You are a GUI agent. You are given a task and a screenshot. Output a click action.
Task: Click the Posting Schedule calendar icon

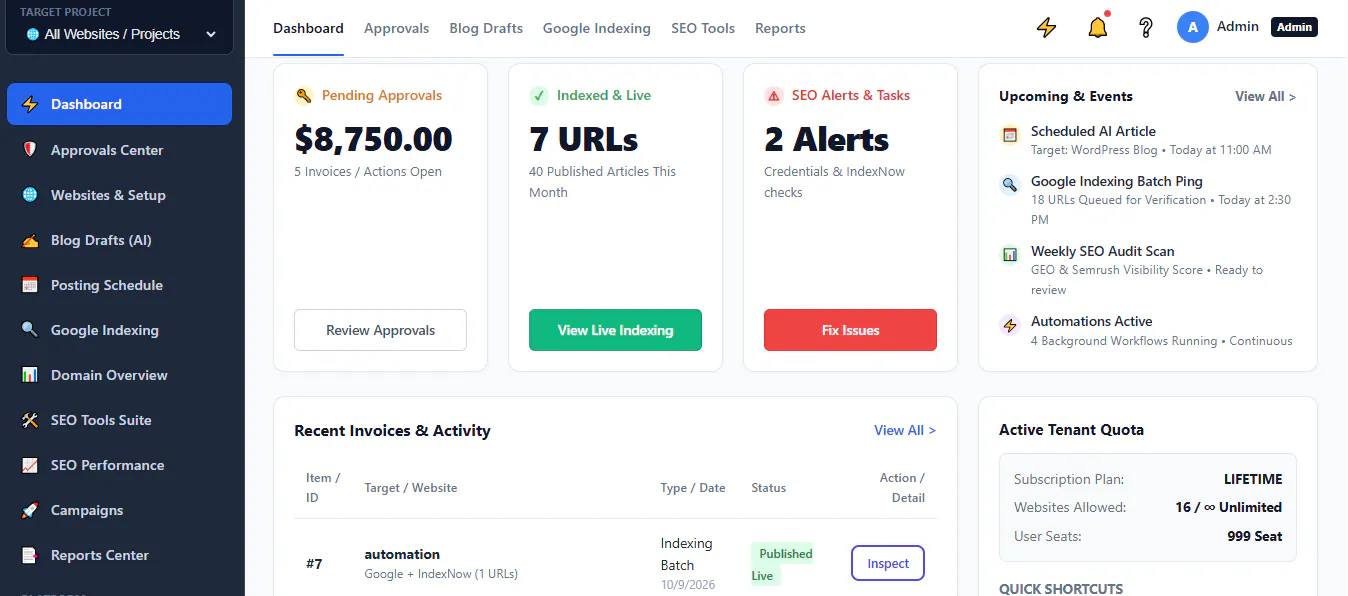coord(30,285)
